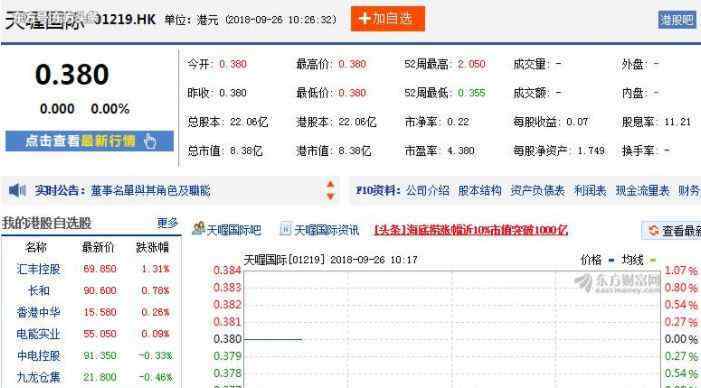Select 汇丰控股 in the watchlist
Screen dimensions: 701x388
tap(38, 269)
